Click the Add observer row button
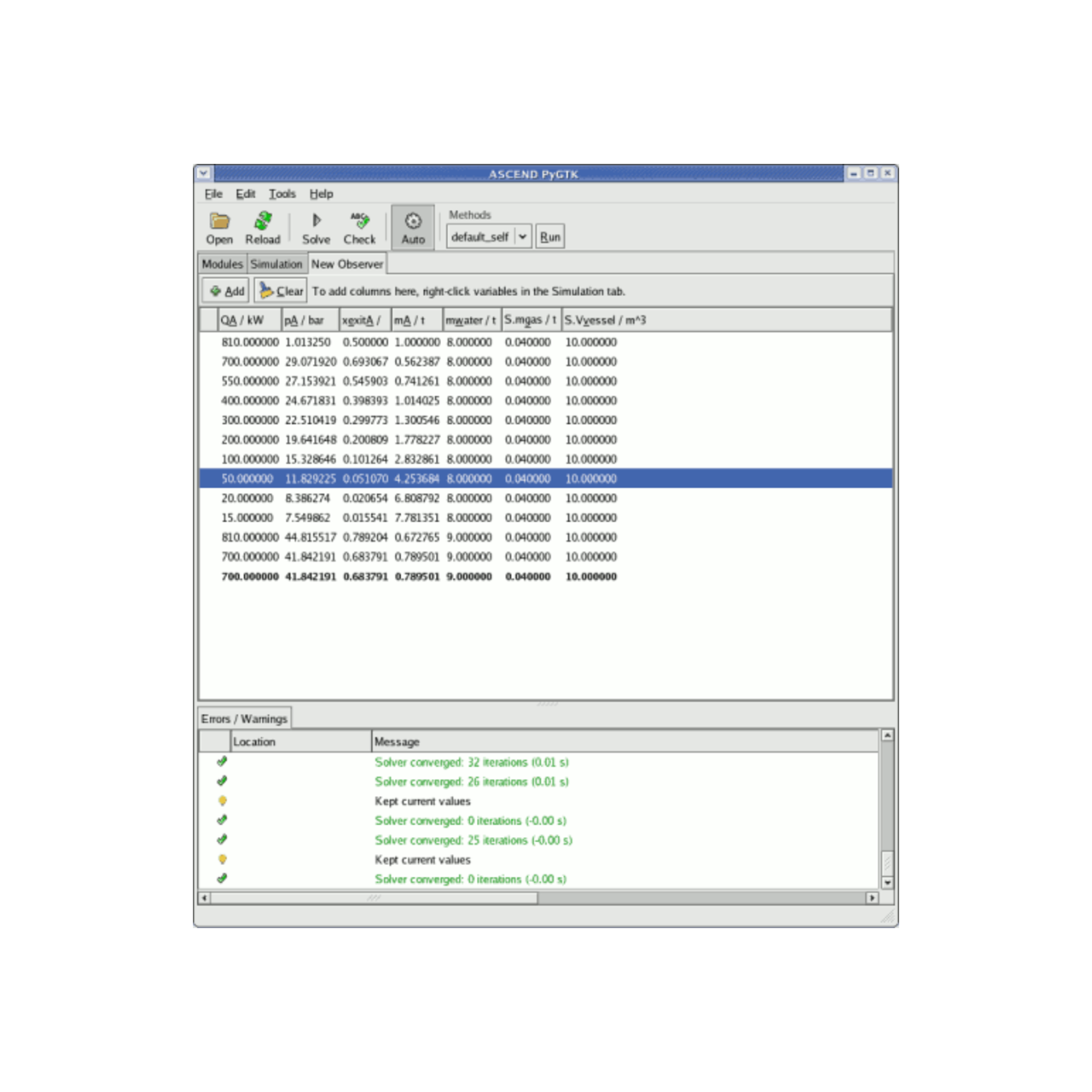This screenshot has width=1092, height=1092. 226,291
